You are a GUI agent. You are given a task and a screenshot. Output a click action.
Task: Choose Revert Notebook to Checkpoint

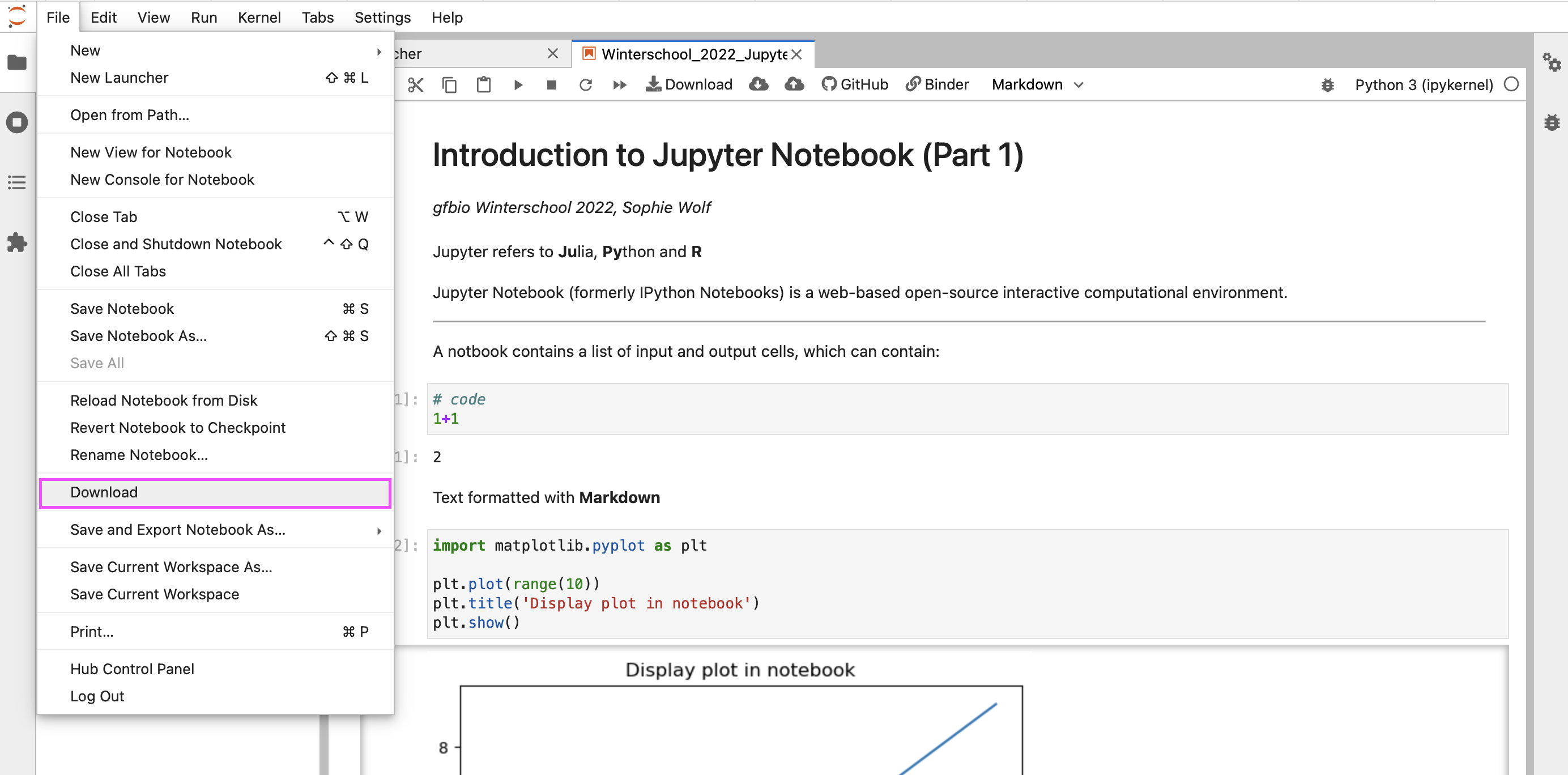[215, 428]
